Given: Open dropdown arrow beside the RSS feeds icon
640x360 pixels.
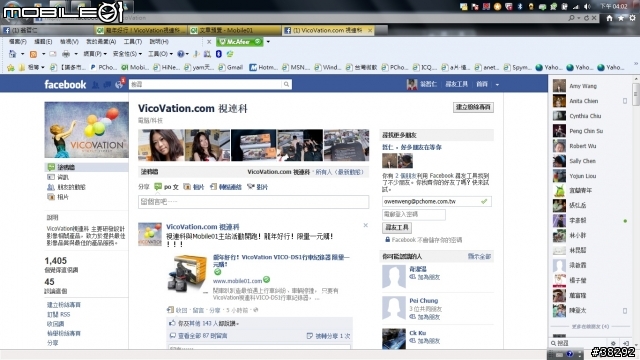Looking at the screenshot, I should point(43,54).
